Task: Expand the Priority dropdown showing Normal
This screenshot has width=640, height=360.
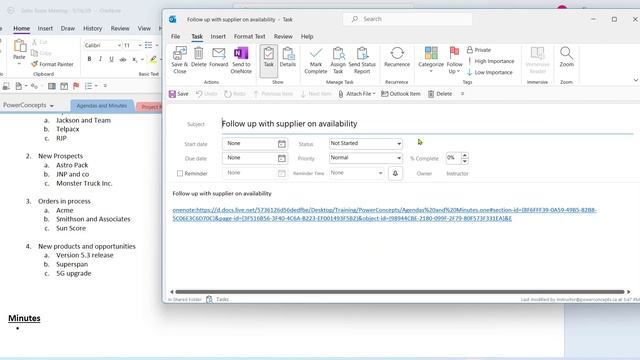Action: point(399,158)
